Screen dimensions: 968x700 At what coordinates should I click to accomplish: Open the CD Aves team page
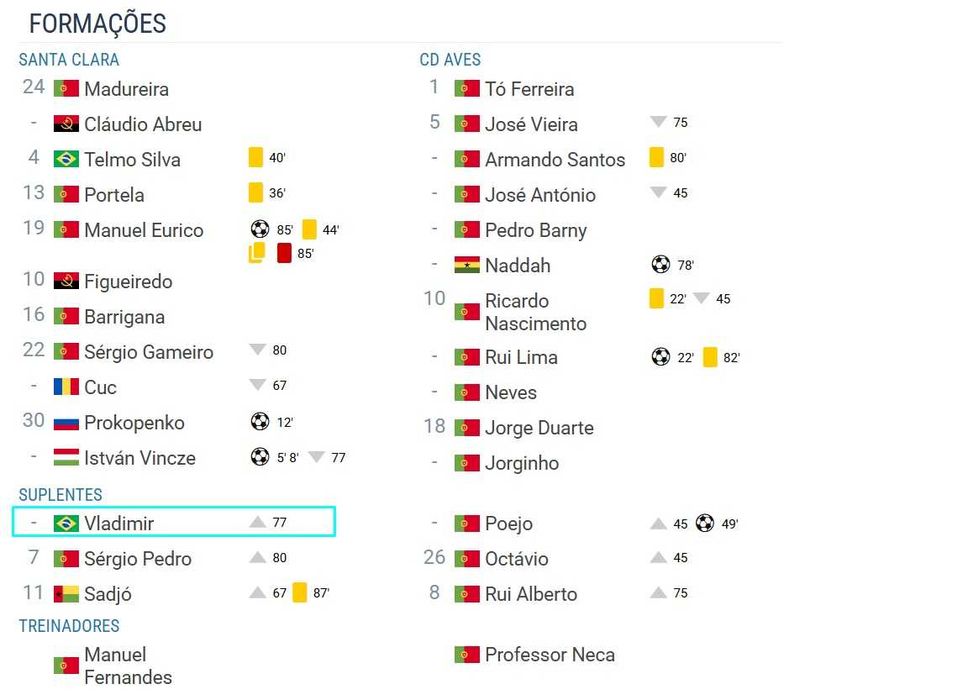click(450, 60)
